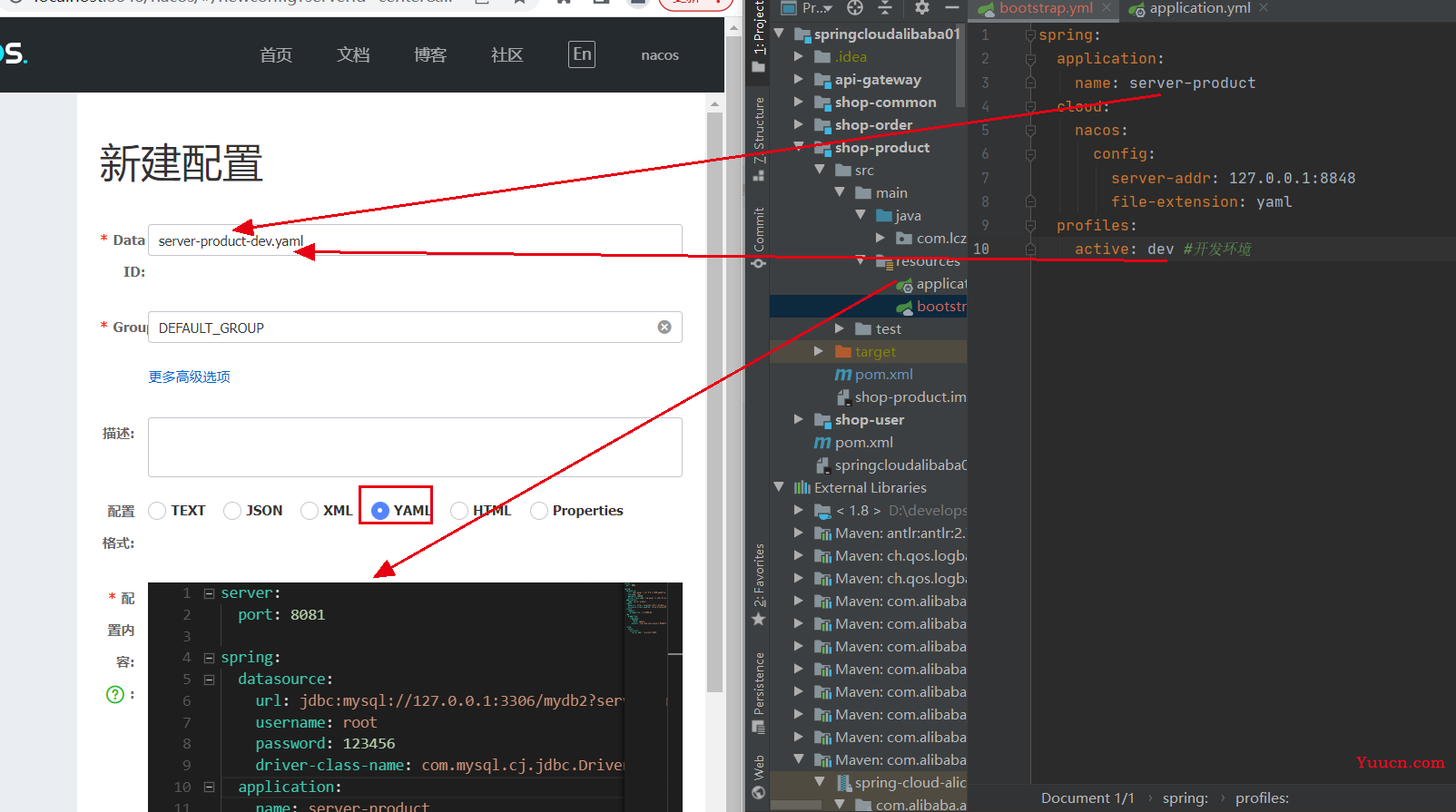Collapse the java folder
The width and height of the screenshot is (1456, 812).
861,215
